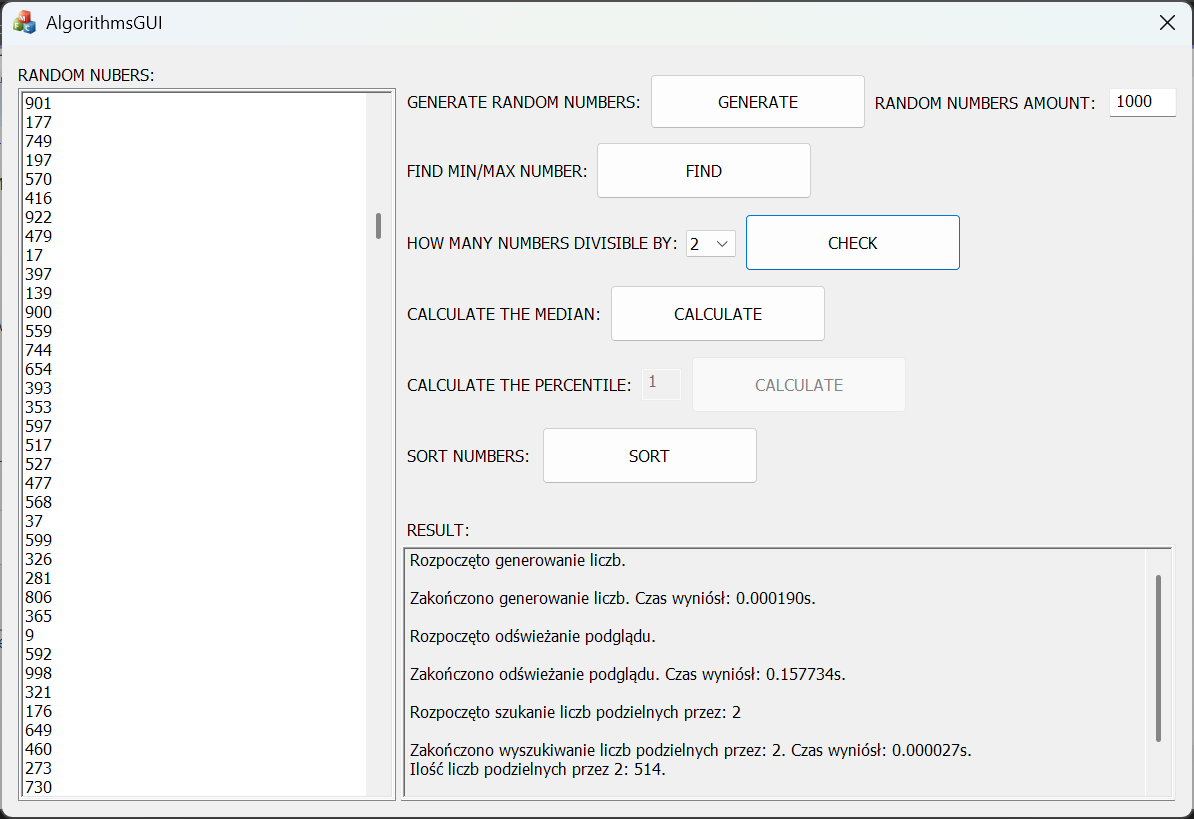The height and width of the screenshot is (819, 1194).
Task: Click the random numbers list scrollbar thumb
Action: (378, 226)
